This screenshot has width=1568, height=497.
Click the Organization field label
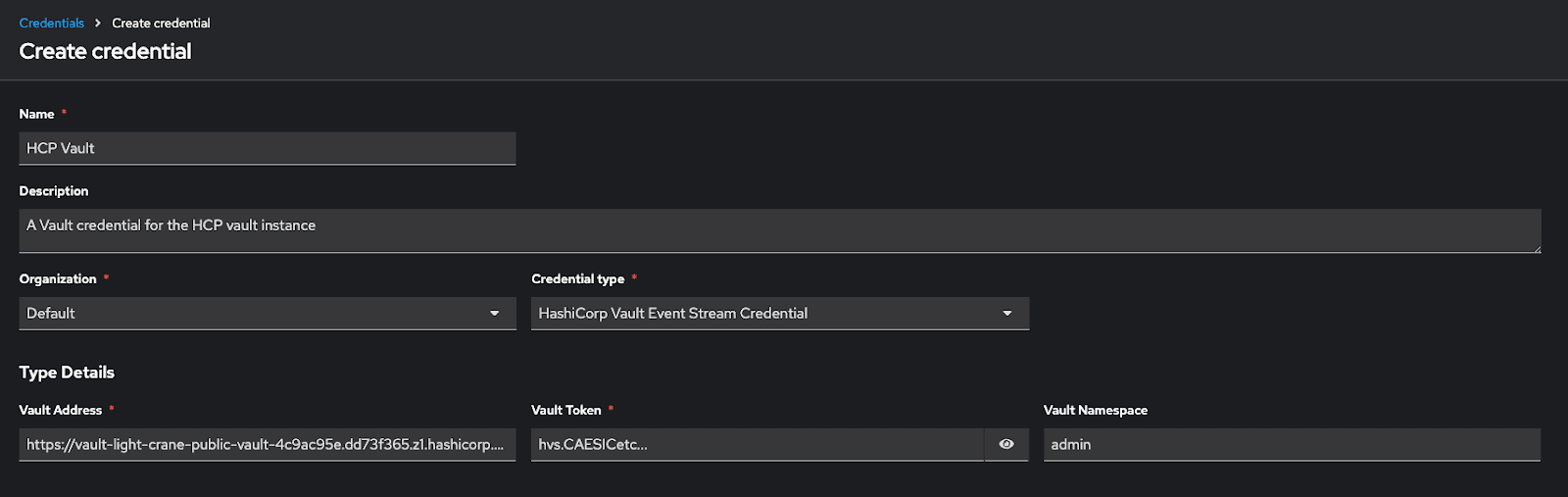click(x=58, y=278)
